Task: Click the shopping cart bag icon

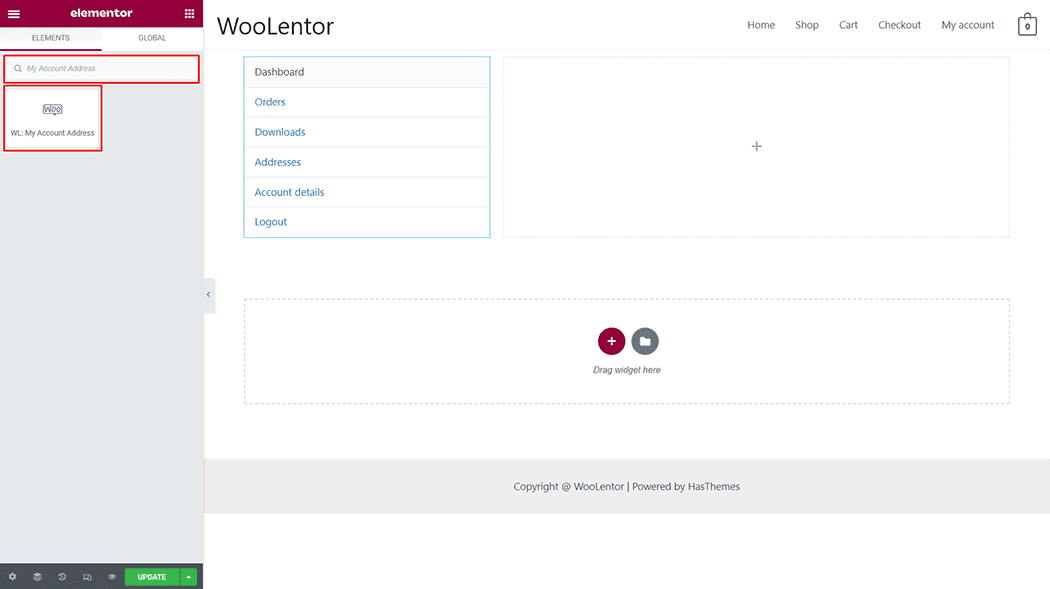Action: coord(1027,25)
